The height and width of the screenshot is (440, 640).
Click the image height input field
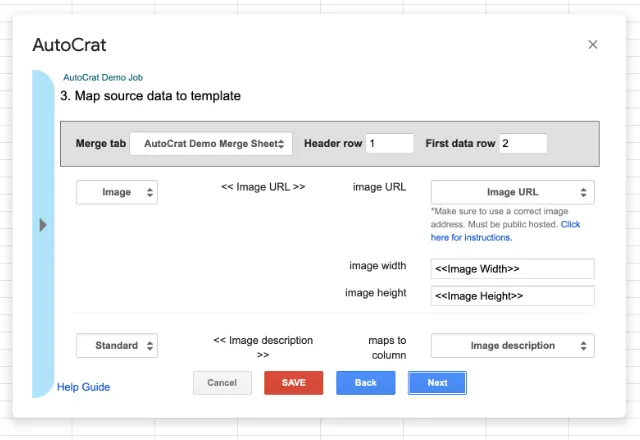tap(512, 296)
